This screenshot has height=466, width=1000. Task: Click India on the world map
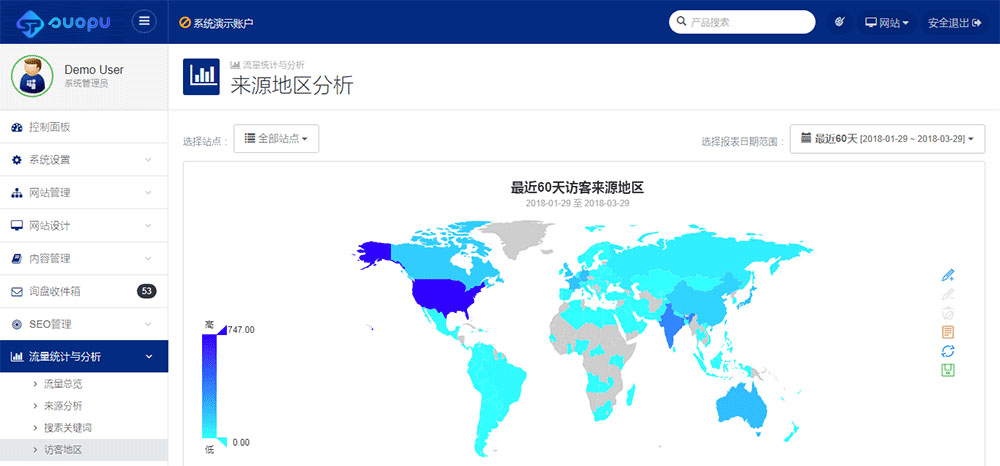670,323
